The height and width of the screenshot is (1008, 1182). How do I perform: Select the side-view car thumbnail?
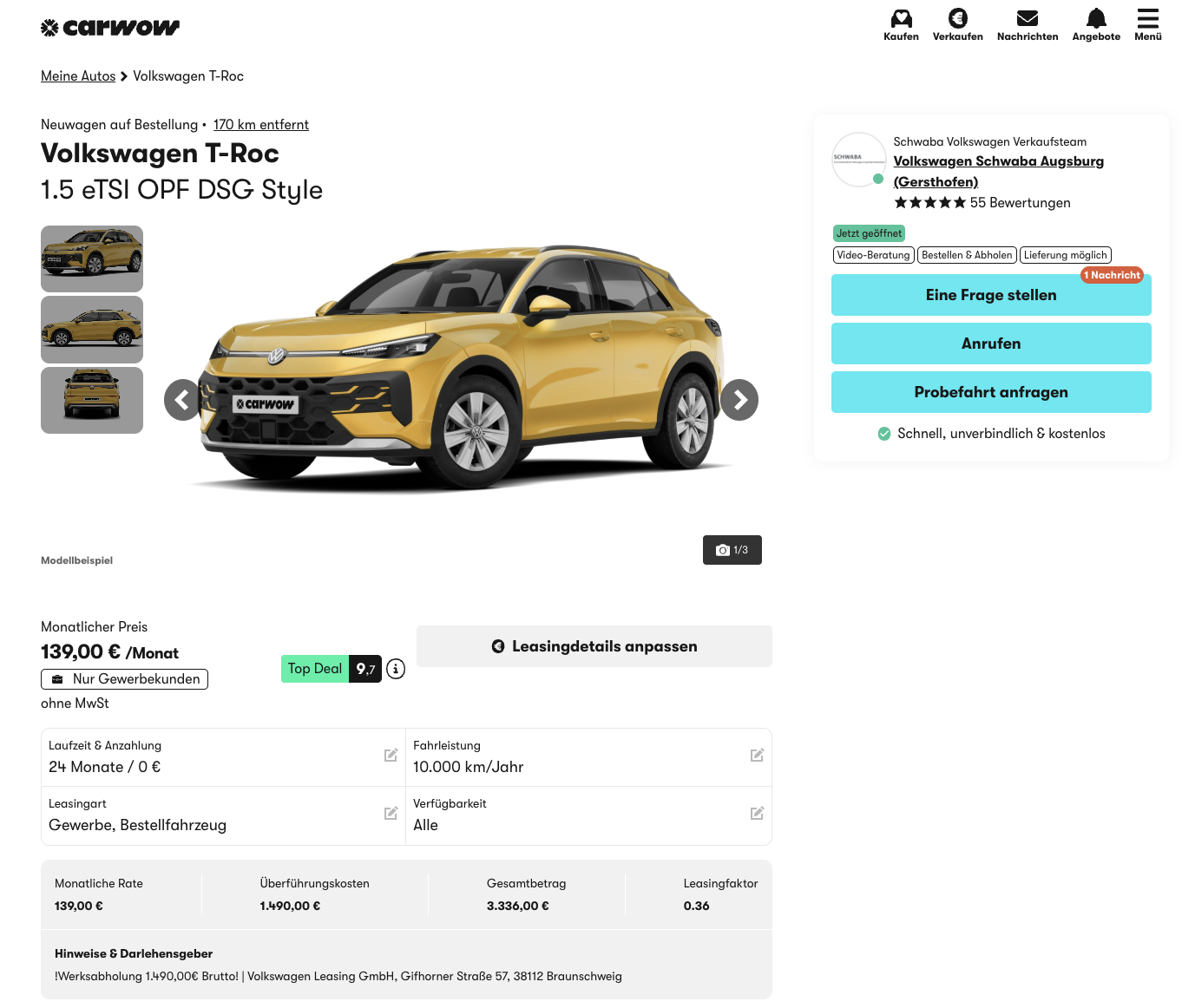92,330
